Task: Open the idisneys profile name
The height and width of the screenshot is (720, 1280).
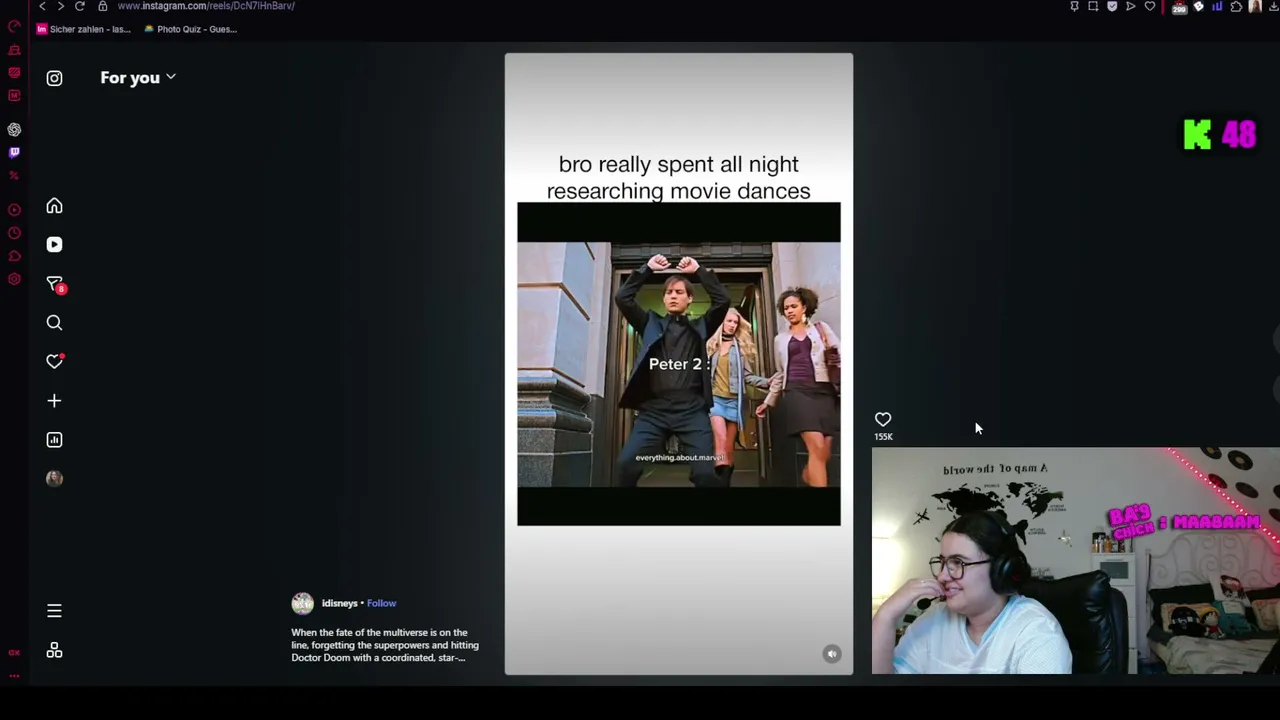Action: point(339,603)
